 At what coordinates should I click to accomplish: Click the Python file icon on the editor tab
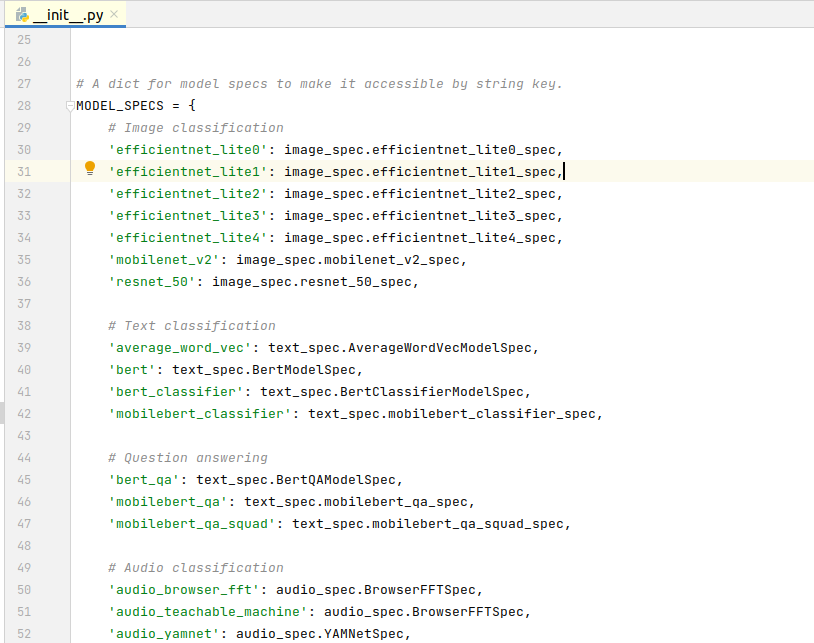[x=24, y=15]
